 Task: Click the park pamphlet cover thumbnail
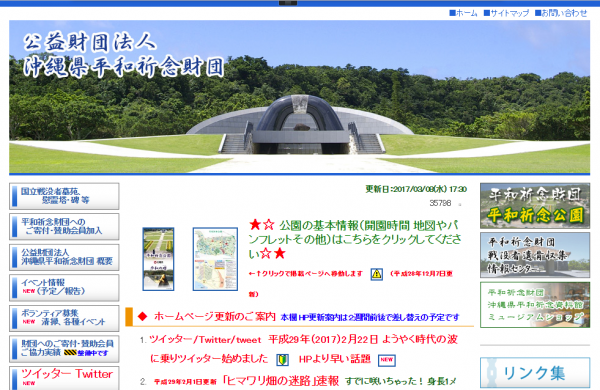158,259
